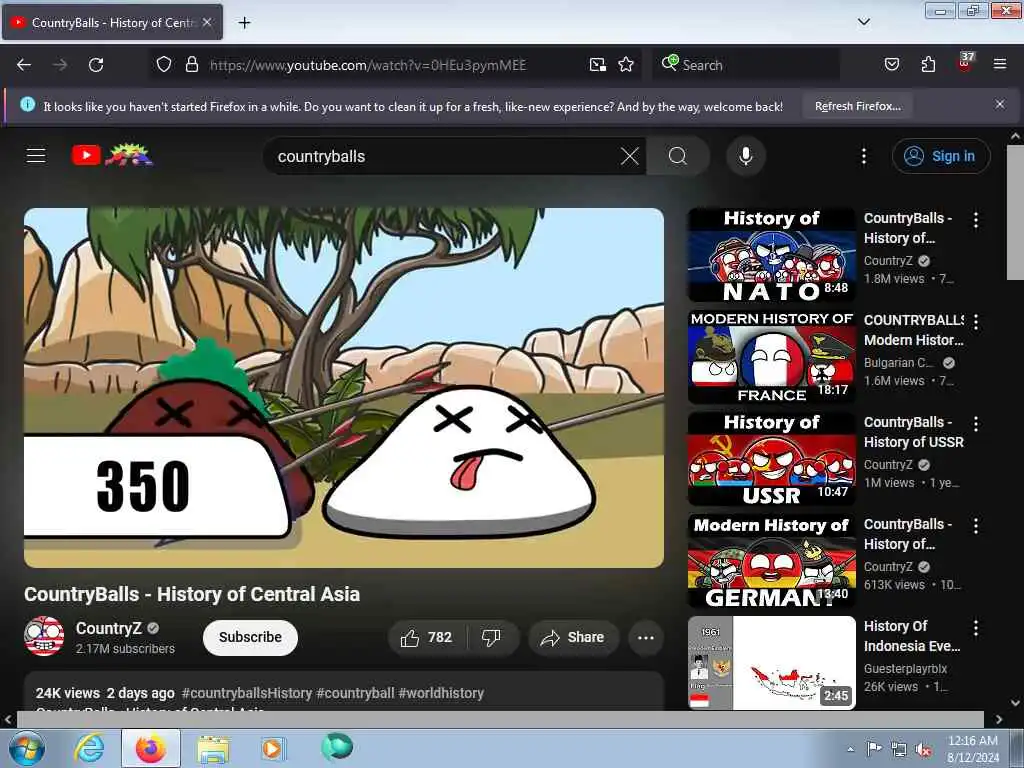This screenshot has height=768, width=1024.
Task: Click the #countryball hashtag
Action: (x=355, y=693)
